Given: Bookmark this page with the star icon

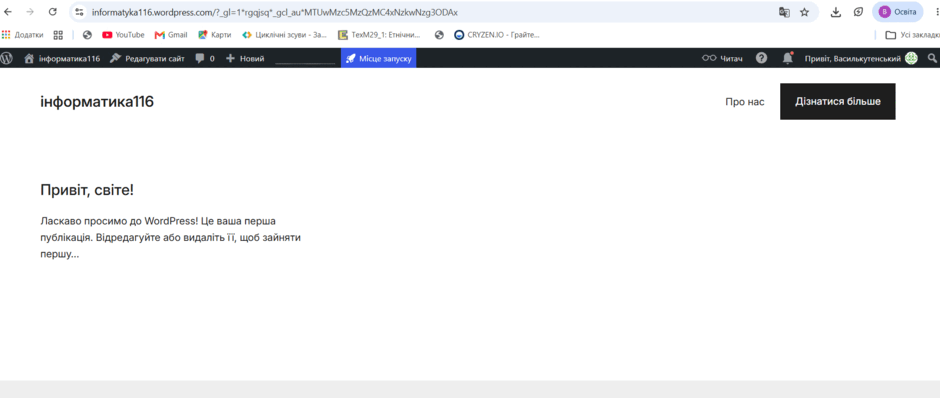Looking at the screenshot, I should [x=805, y=12].
